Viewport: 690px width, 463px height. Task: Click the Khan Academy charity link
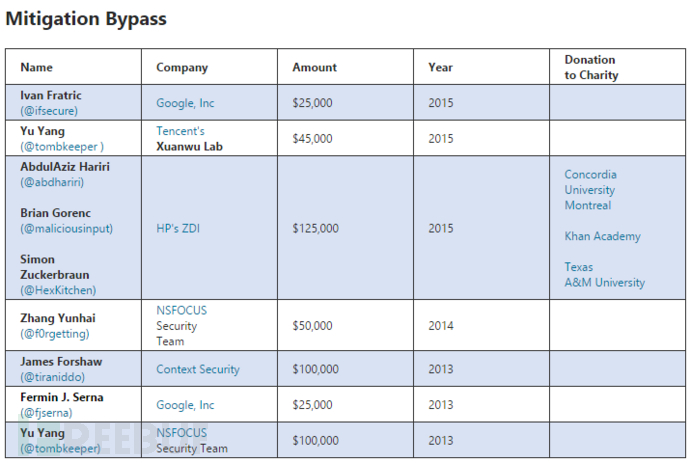(602, 237)
